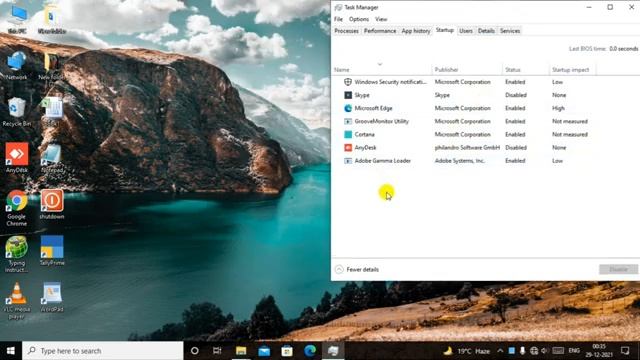Viewport: 640px width, 360px height.
Task: Select the AnyDesk desktop shortcut
Action: point(17,158)
